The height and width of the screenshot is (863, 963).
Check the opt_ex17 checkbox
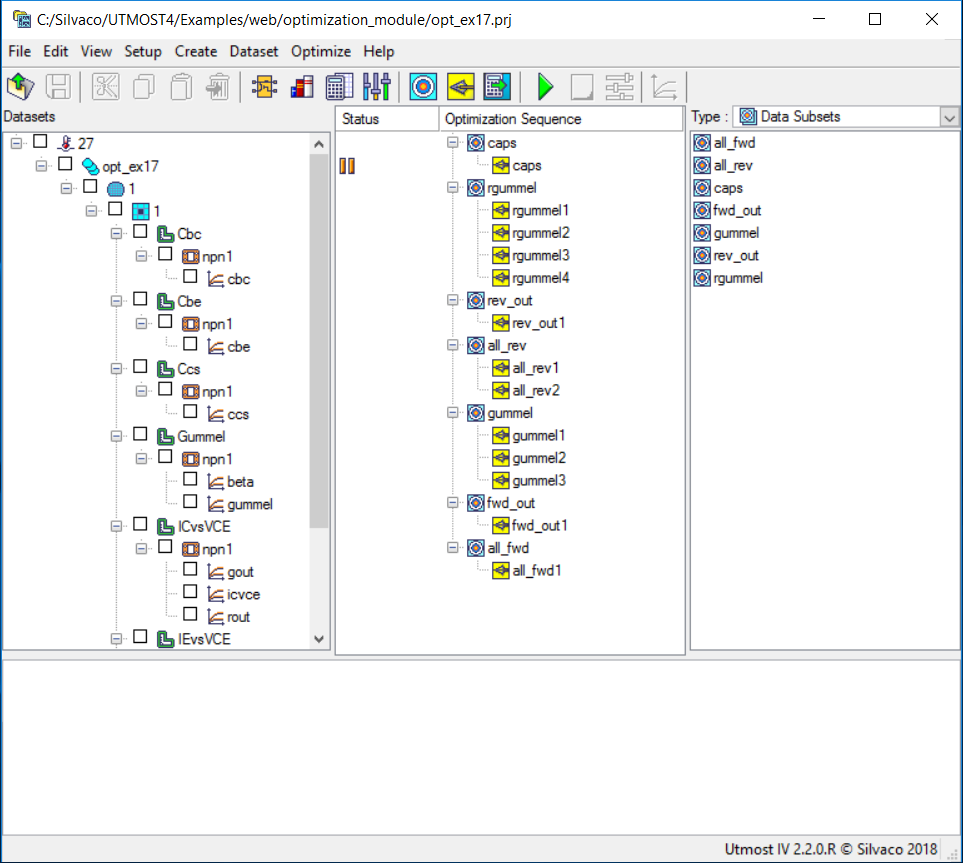[65, 164]
